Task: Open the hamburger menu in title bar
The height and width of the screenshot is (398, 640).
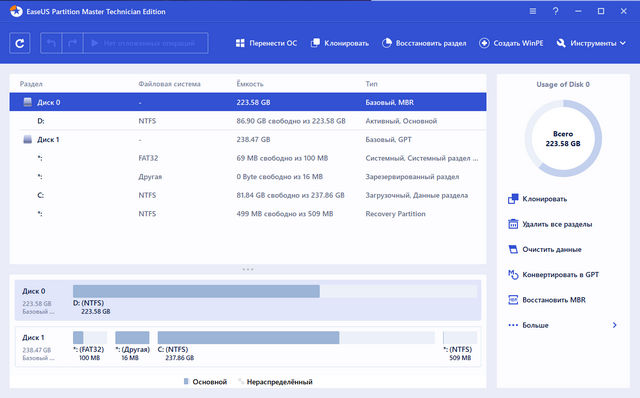Action: [x=533, y=11]
